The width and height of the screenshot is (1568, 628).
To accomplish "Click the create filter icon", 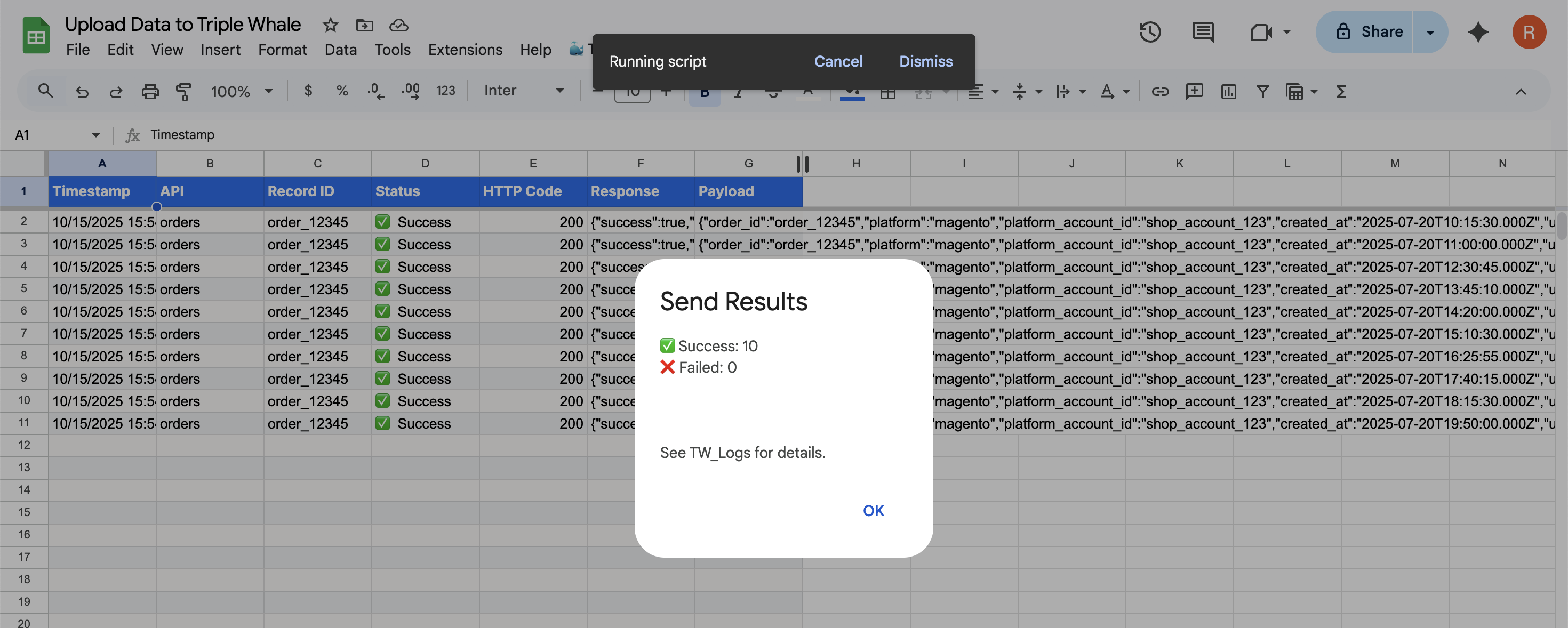I will (x=1262, y=91).
